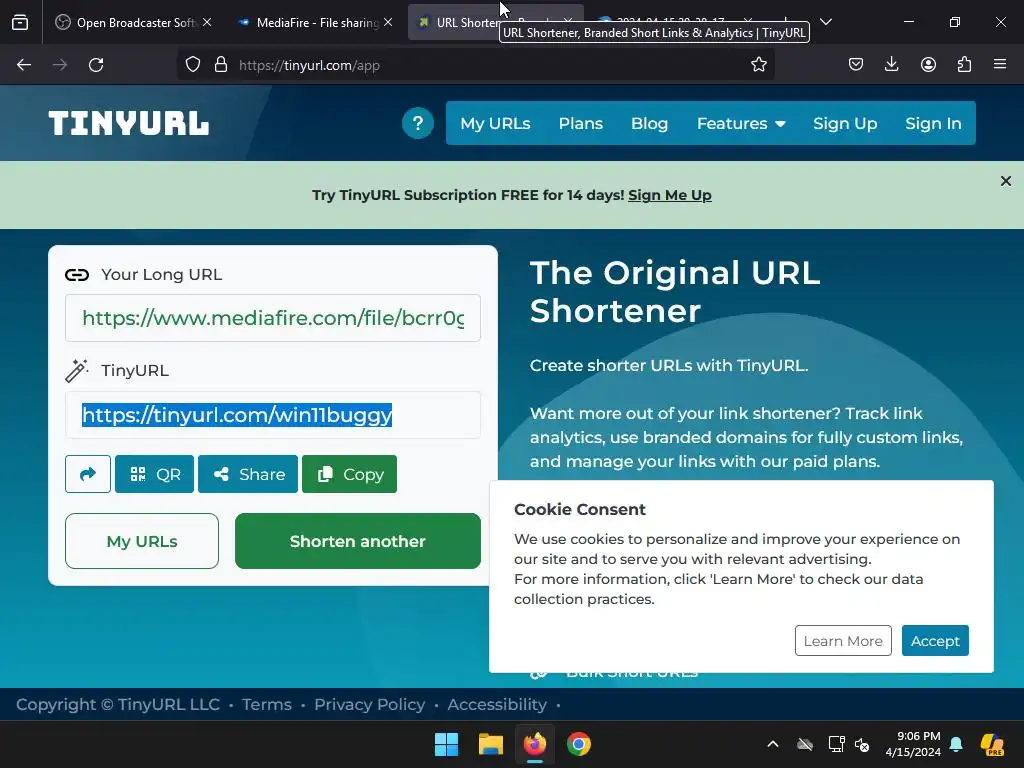Open Firefox downloads panel
1024x768 pixels.
(891, 65)
